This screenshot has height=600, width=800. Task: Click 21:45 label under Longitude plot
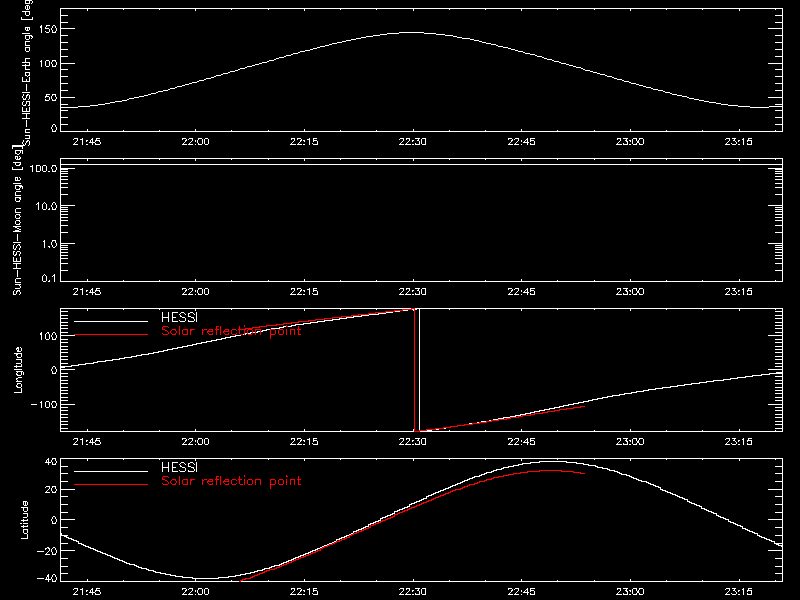(87, 441)
